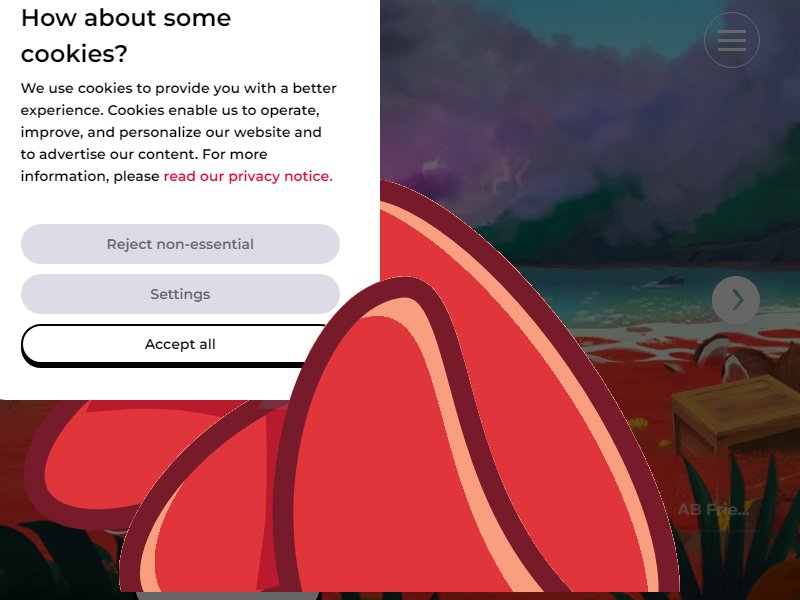800x600 pixels.
Task: Click the next slide arrow icon
Action: [x=736, y=300]
